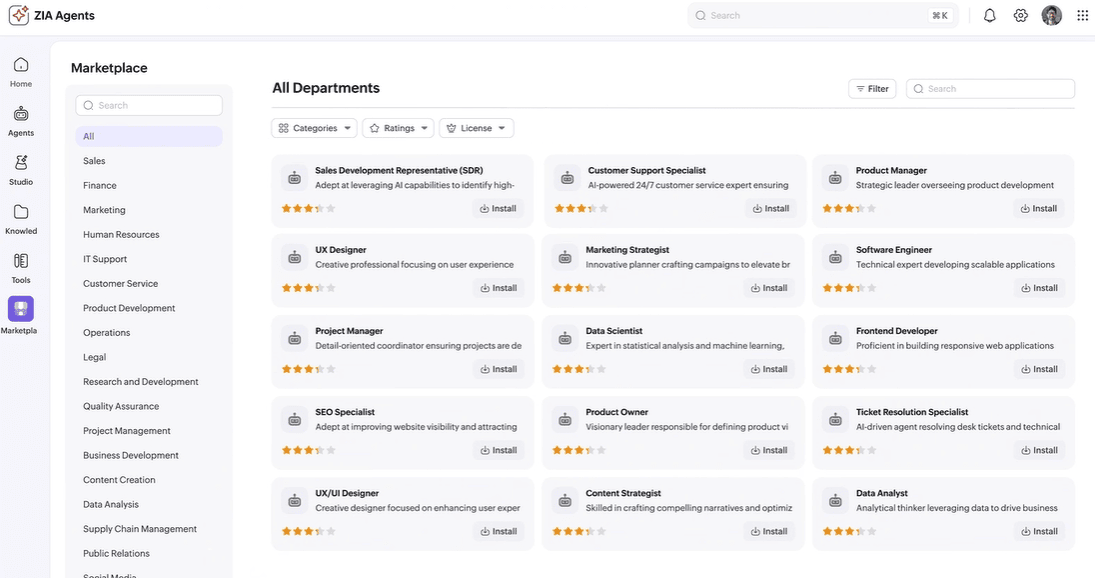This screenshot has height=578, width=1095.
Task: Expand the Categories dropdown
Action: (314, 128)
